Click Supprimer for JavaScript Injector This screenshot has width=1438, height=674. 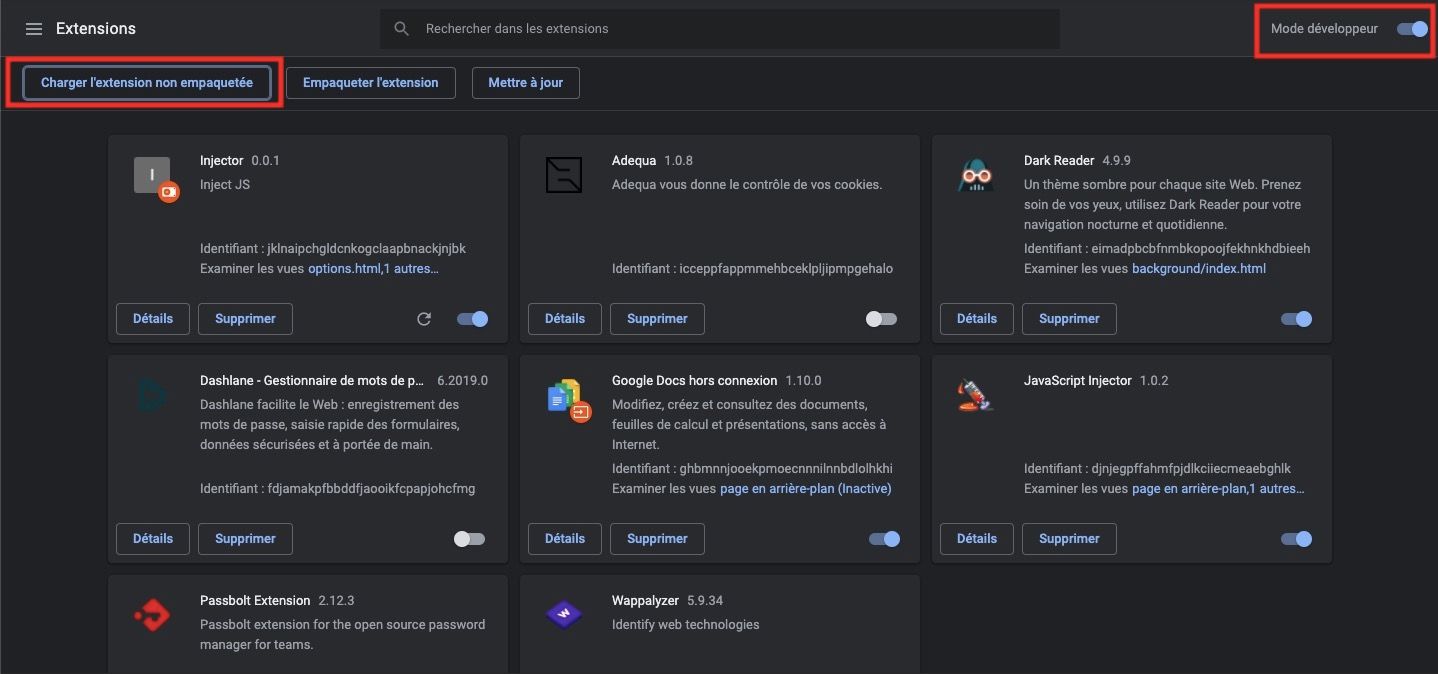[x=1069, y=539]
